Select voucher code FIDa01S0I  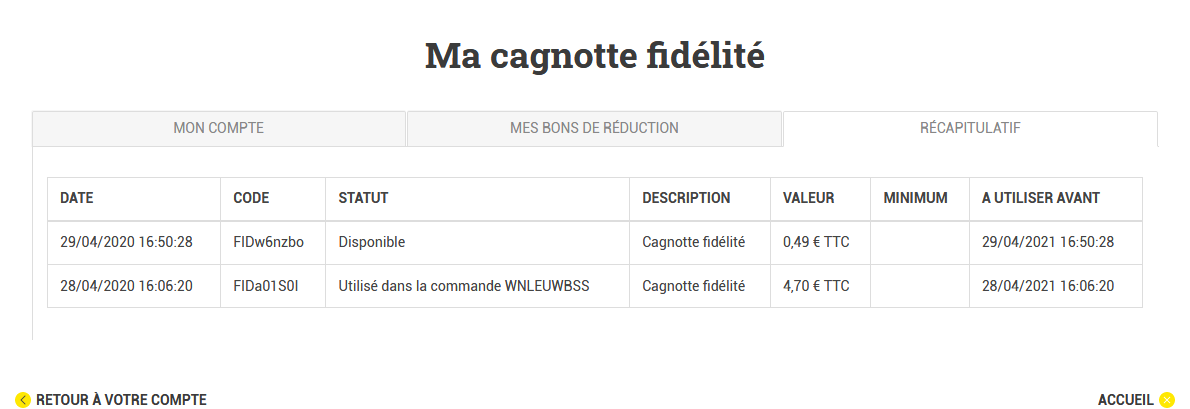(x=266, y=286)
